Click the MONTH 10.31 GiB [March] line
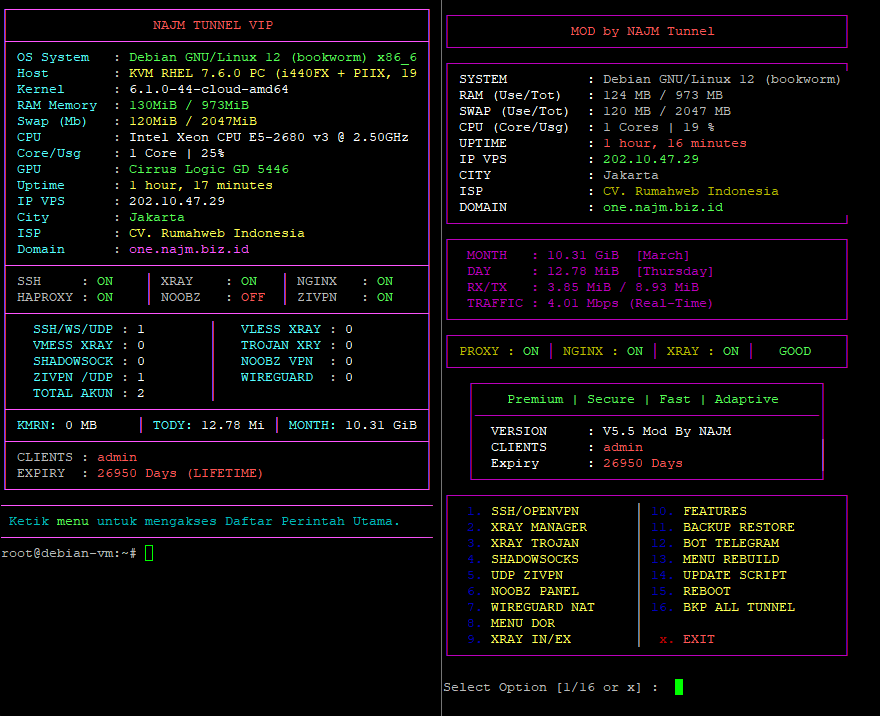880x716 pixels. (578, 255)
